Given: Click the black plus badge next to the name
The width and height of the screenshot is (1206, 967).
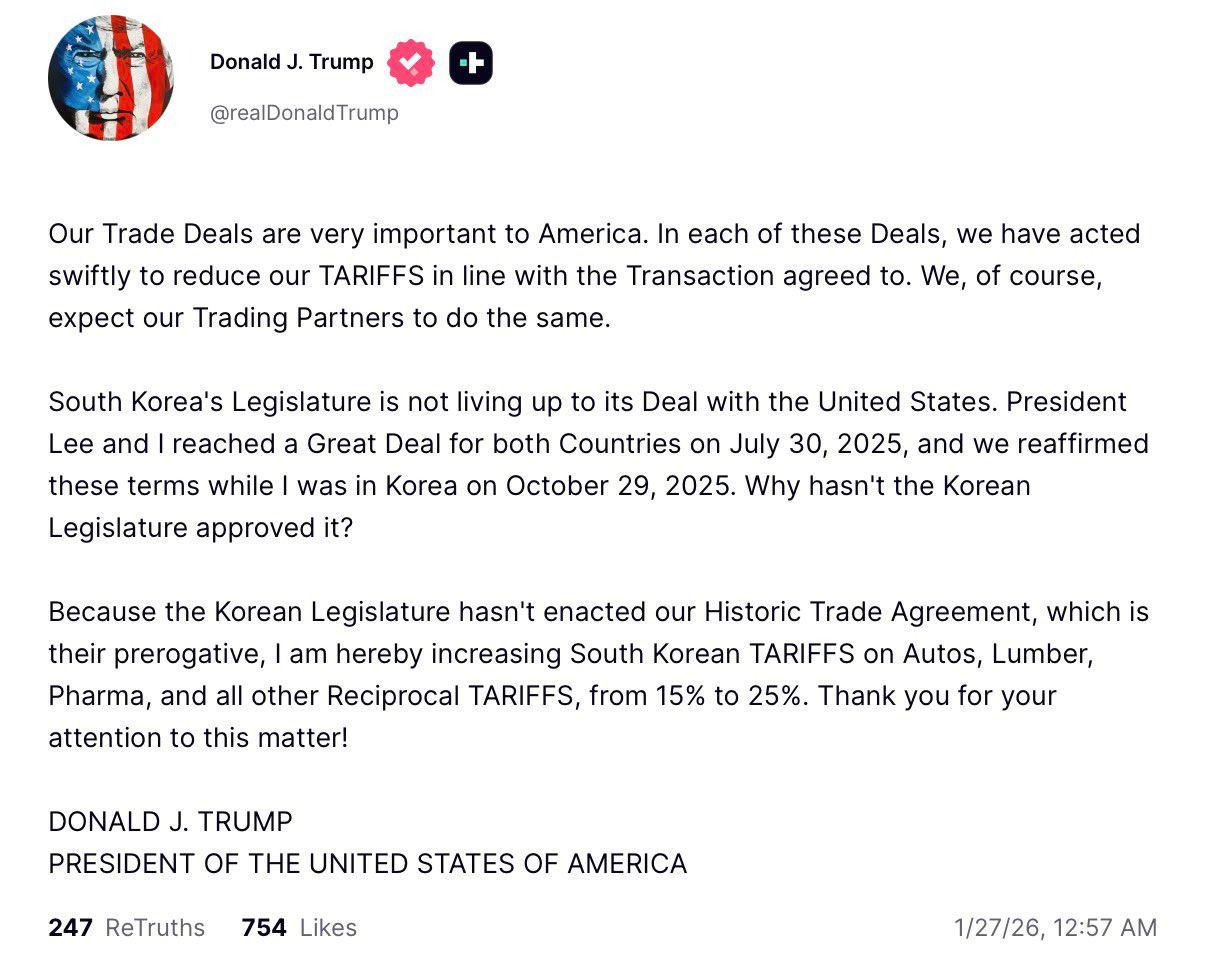Looking at the screenshot, I should coord(469,62).
